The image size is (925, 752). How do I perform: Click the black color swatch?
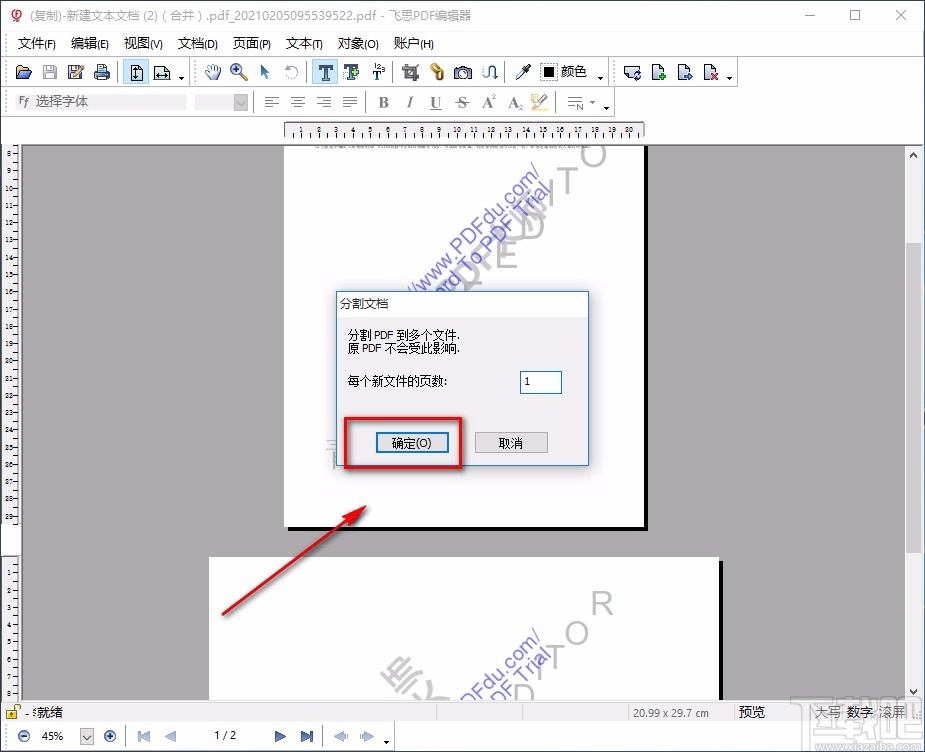pyautogui.click(x=549, y=72)
